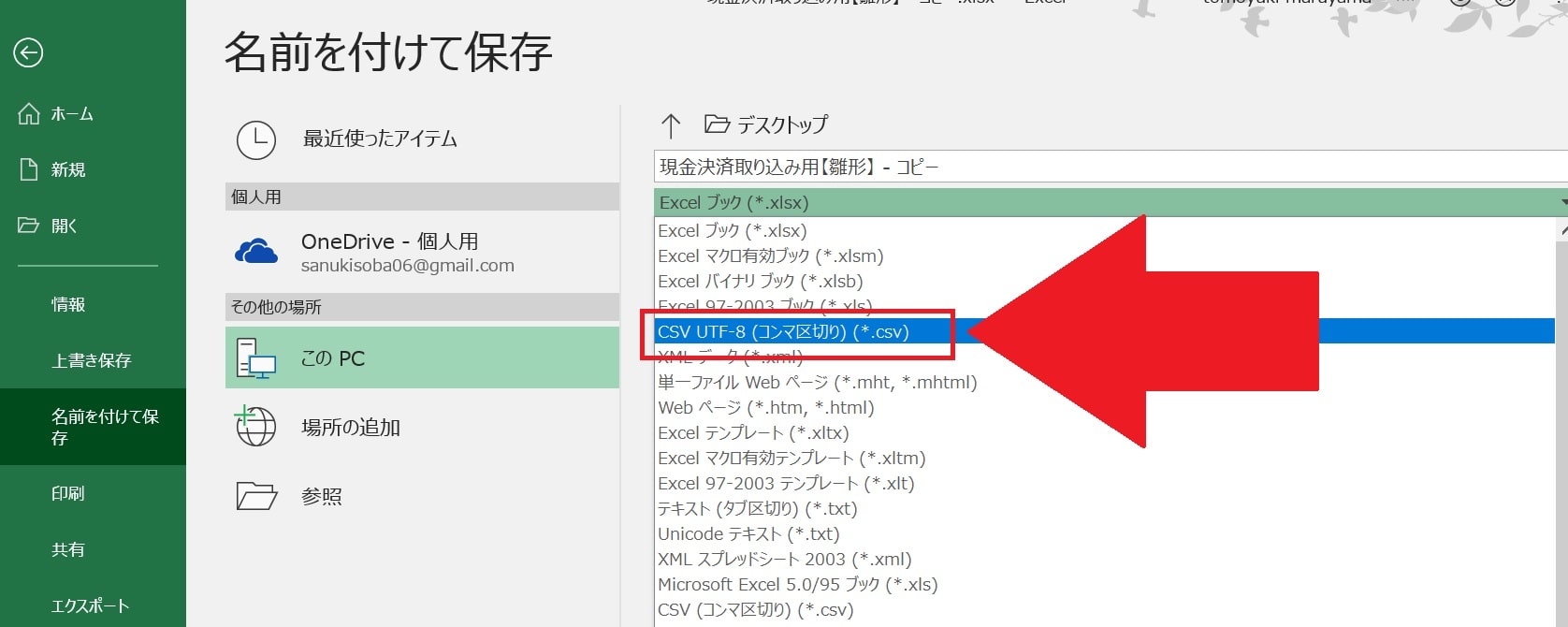
Task: Select Excel マクロ有効ブック (*.xlsm) option
Action: [770, 256]
